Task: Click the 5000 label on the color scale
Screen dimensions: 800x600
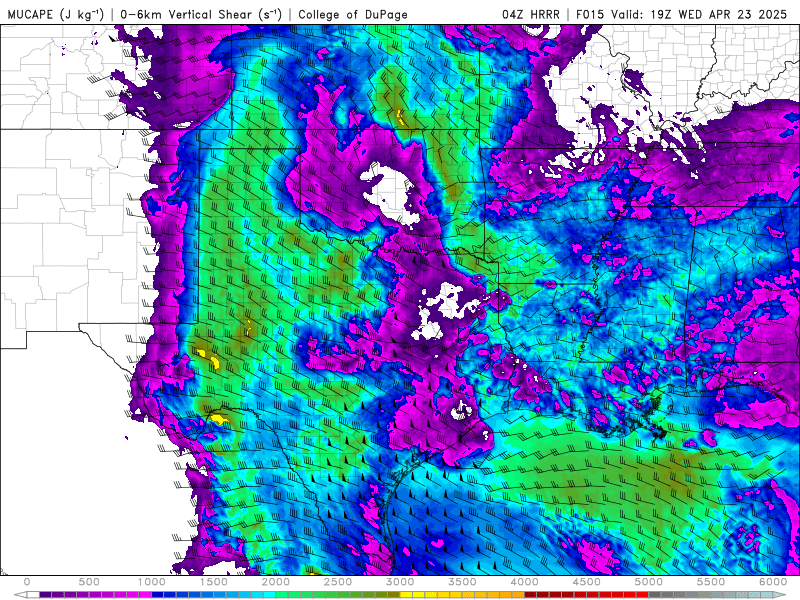Action: [649, 582]
